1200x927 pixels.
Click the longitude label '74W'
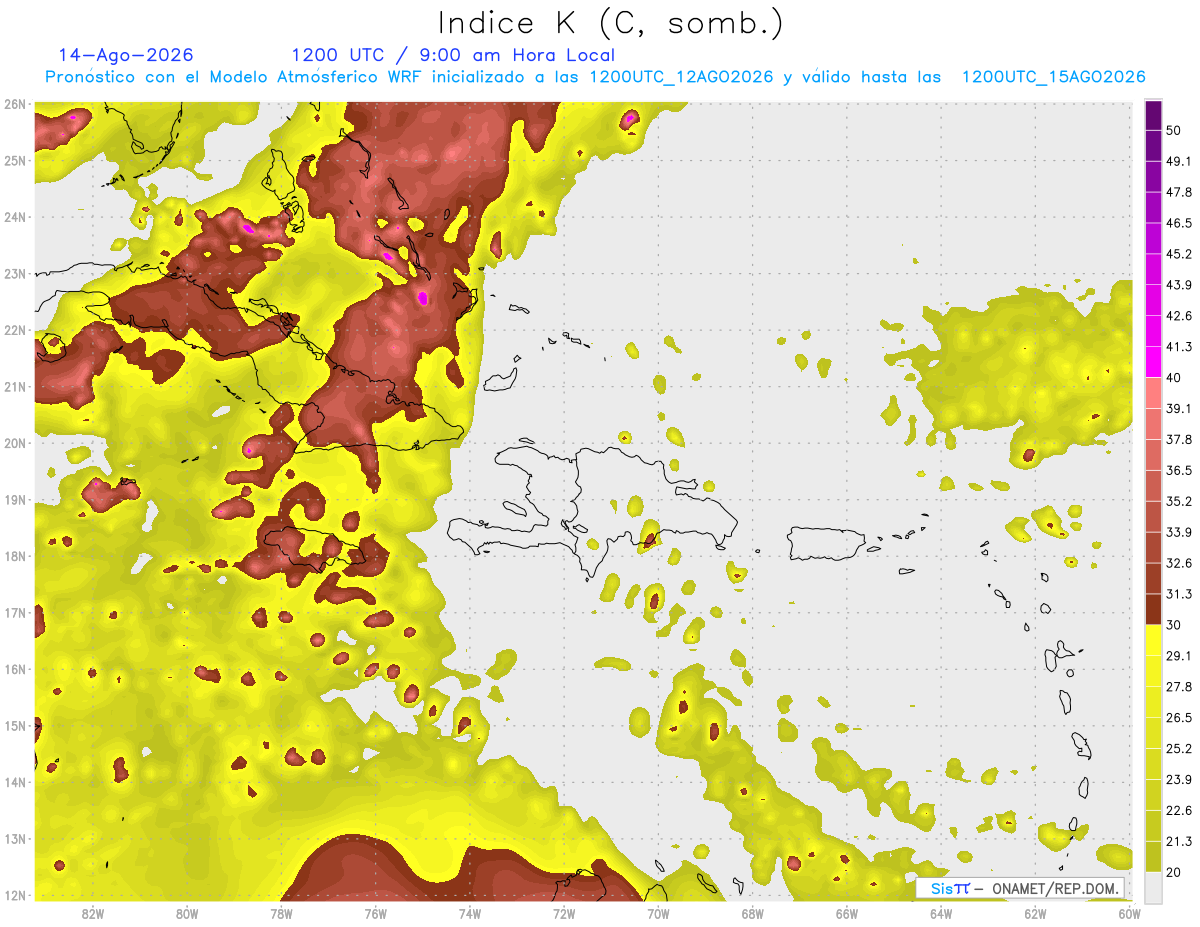point(470,913)
